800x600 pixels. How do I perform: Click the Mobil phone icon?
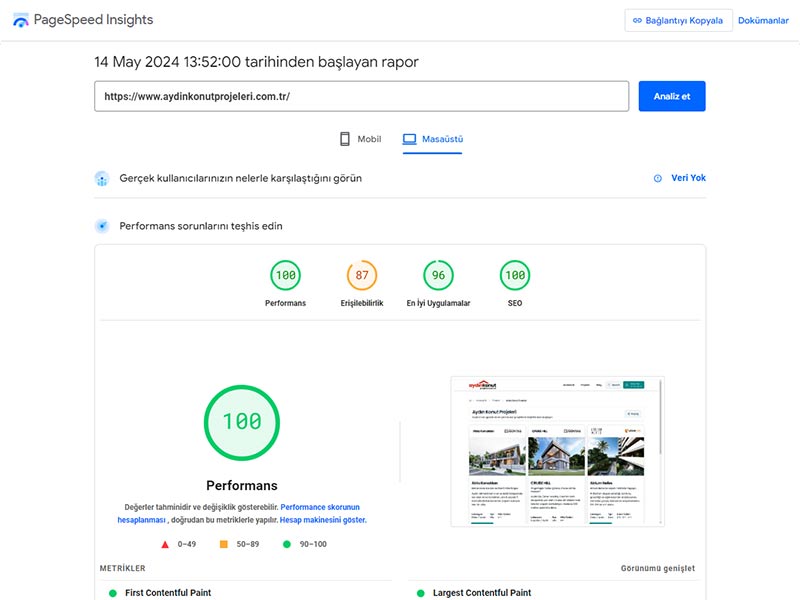click(345, 139)
